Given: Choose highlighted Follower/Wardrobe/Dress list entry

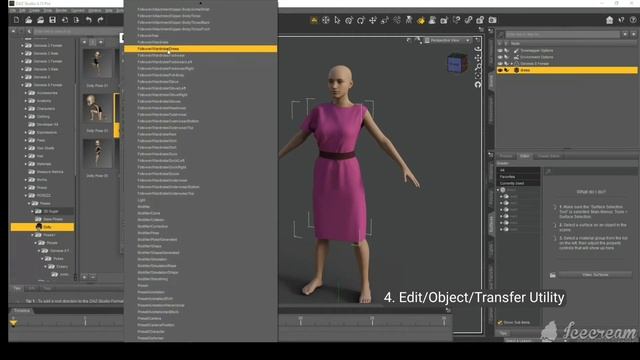Looking at the screenshot, I should (200, 49).
